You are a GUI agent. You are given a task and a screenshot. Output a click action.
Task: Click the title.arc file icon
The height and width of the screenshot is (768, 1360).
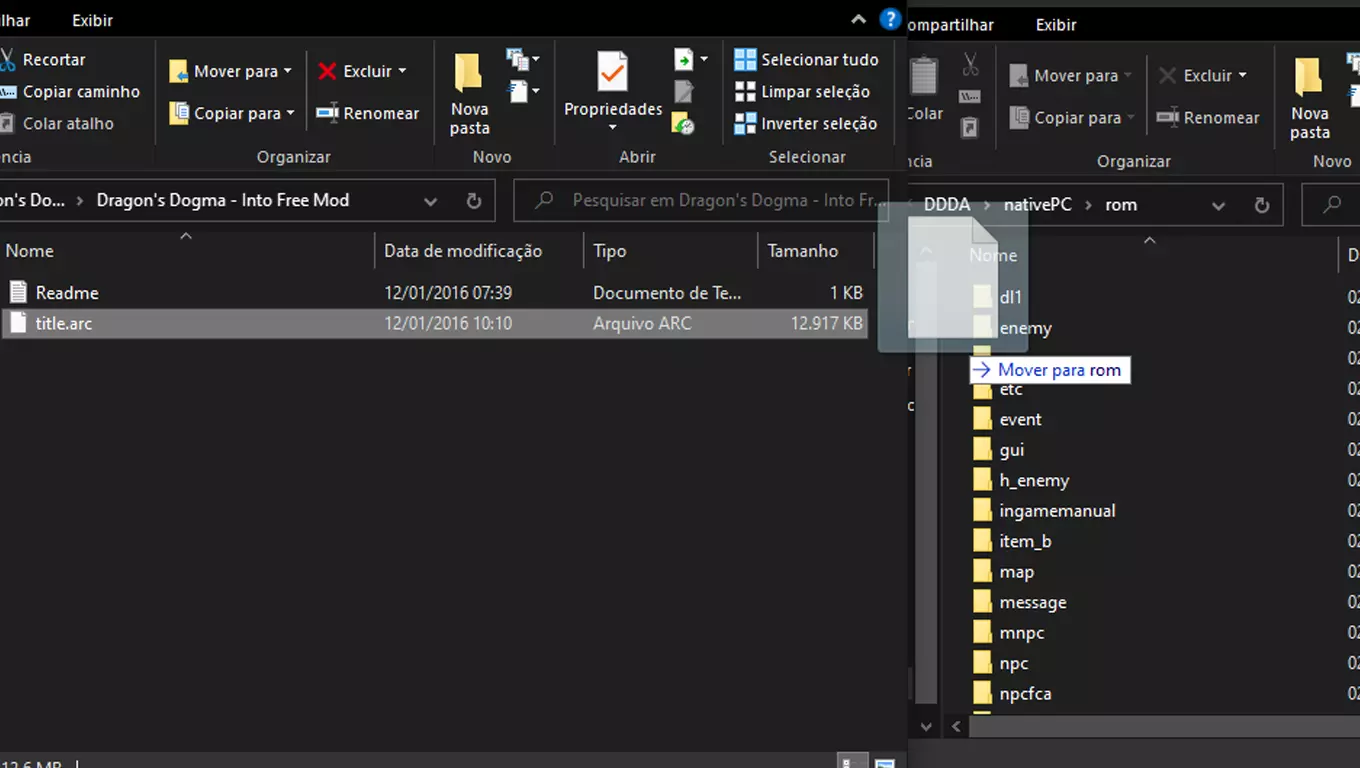(x=18, y=323)
